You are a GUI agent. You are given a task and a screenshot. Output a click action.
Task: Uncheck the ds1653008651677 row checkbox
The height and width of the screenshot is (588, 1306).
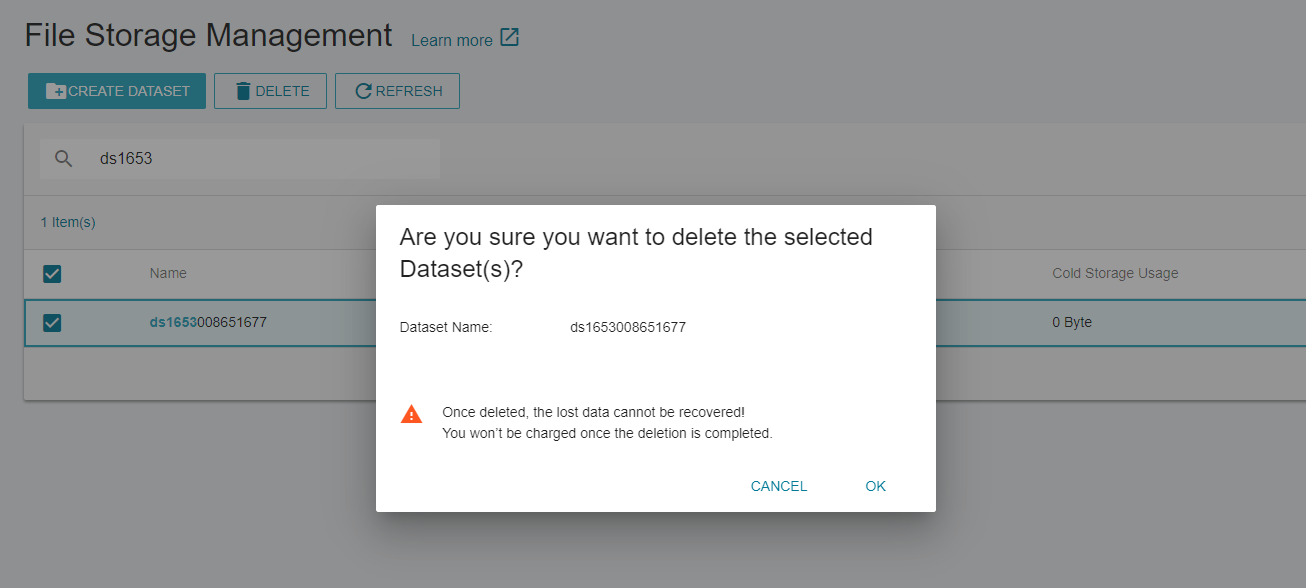click(x=52, y=322)
